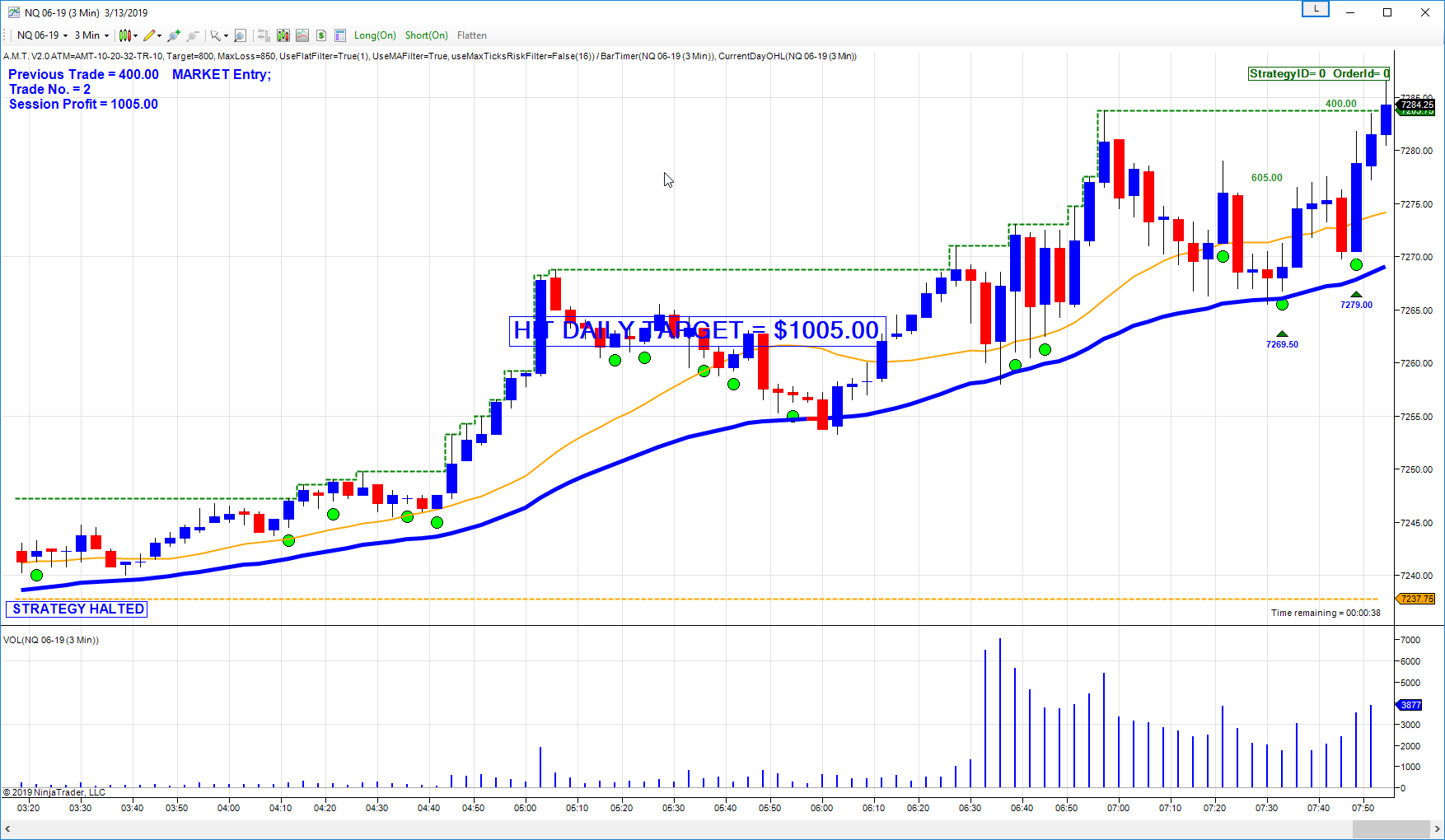Open the 3 Min interval dropdown
The image size is (1445, 840).
(91, 35)
